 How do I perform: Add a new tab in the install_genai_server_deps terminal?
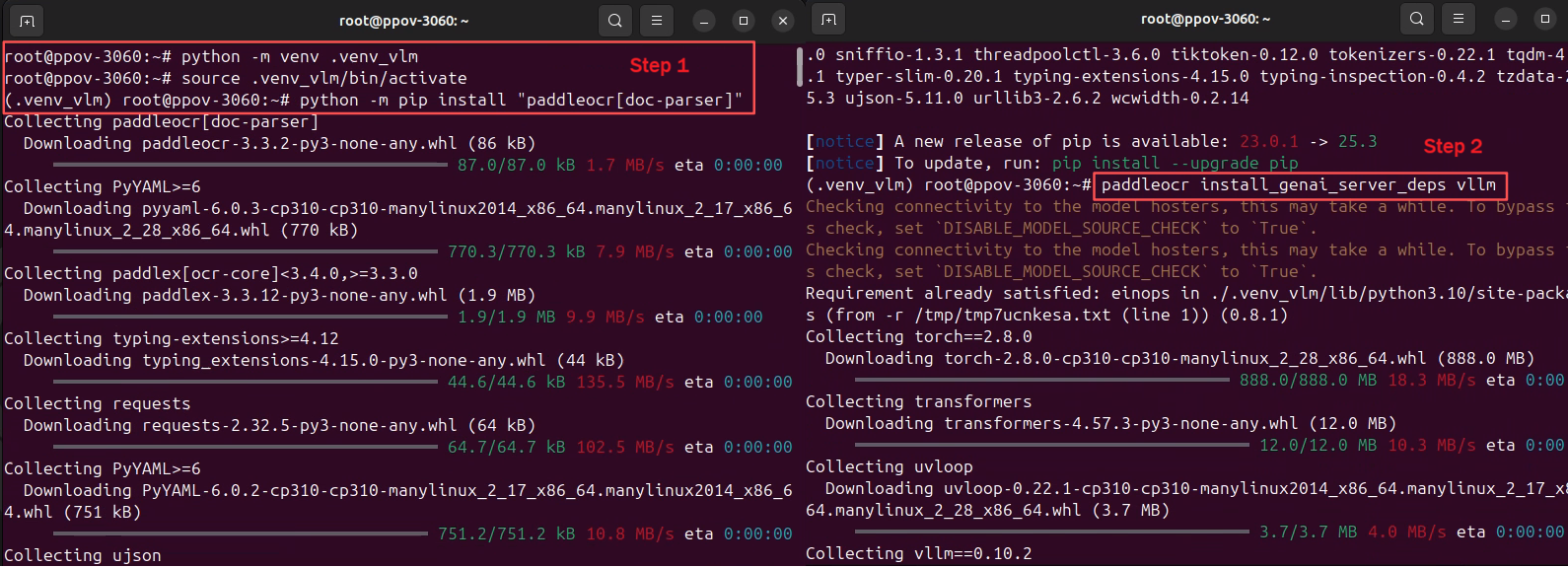coord(828,20)
